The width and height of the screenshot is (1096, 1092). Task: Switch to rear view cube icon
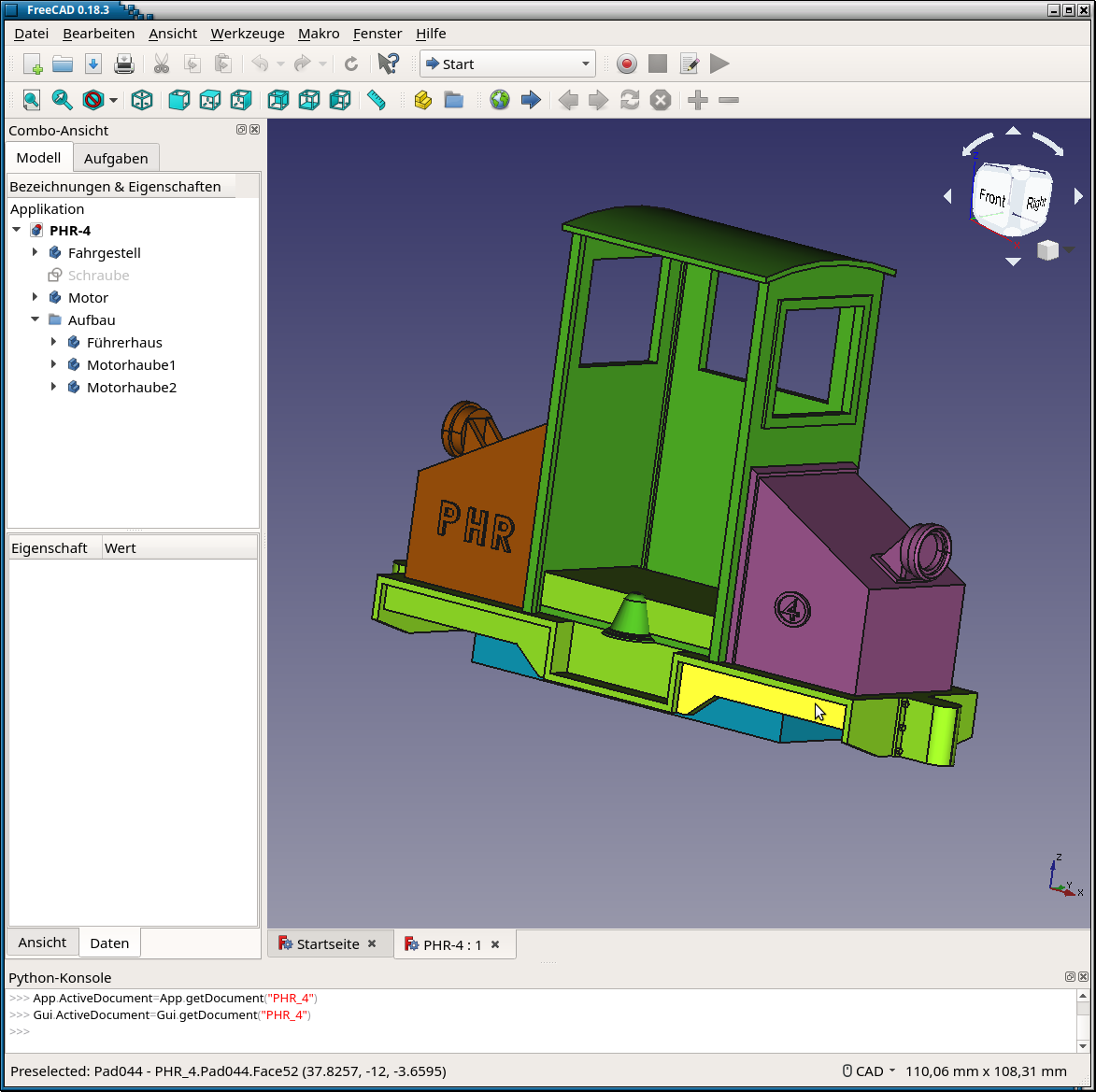(278, 100)
